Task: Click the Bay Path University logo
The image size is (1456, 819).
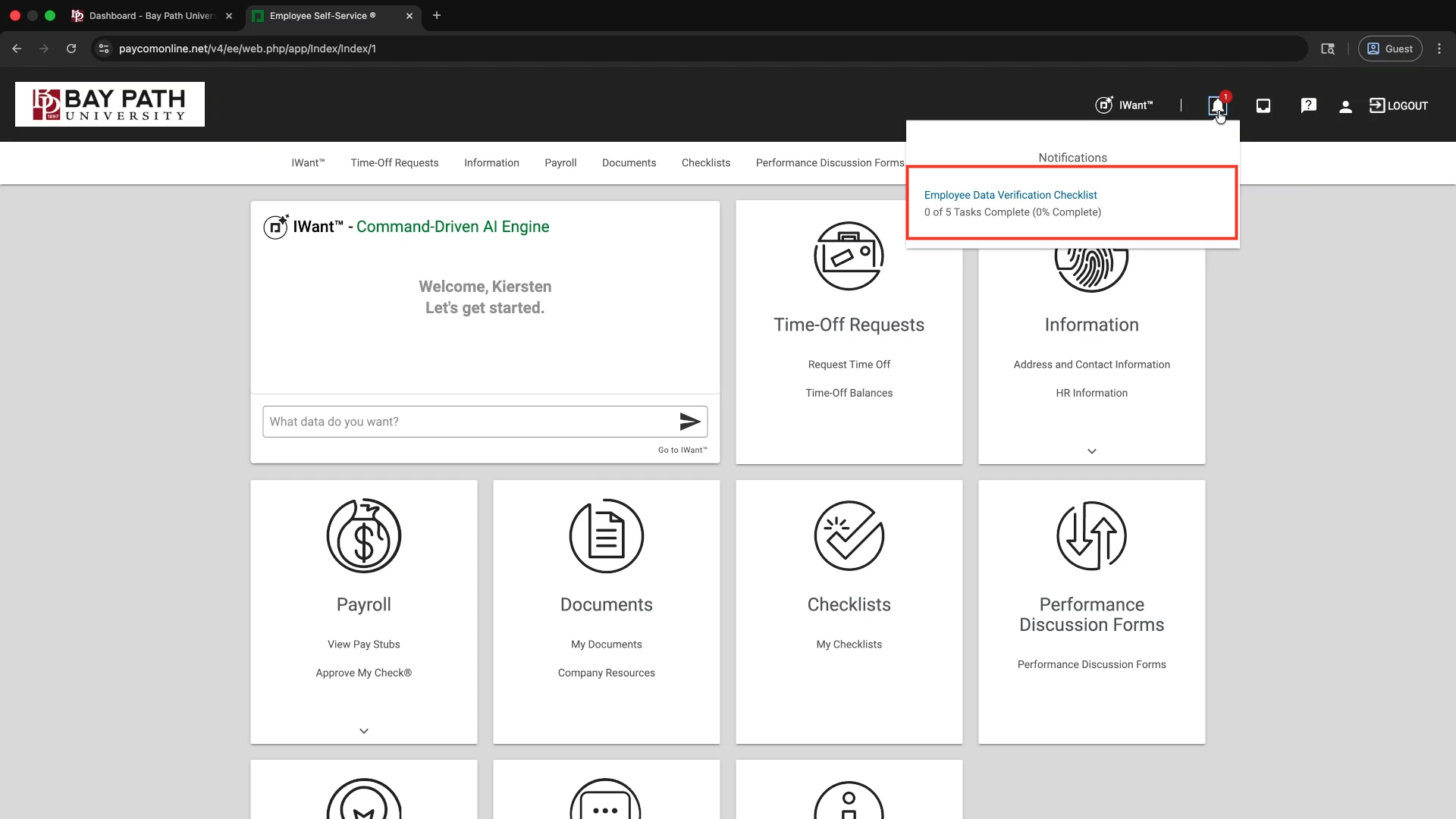Action: pyautogui.click(x=110, y=104)
